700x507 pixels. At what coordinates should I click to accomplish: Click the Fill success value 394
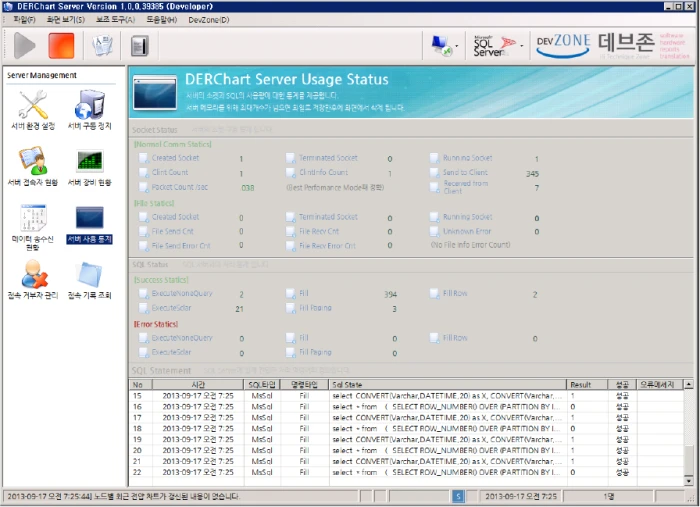pyautogui.click(x=390, y=295)
